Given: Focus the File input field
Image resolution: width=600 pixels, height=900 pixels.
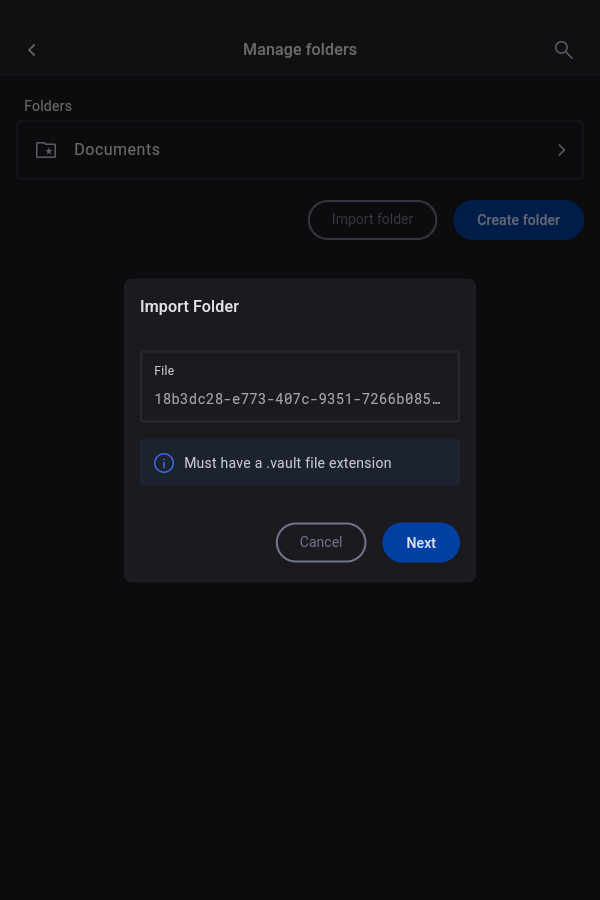Looking at the screenshot, I should click(300, 386).
